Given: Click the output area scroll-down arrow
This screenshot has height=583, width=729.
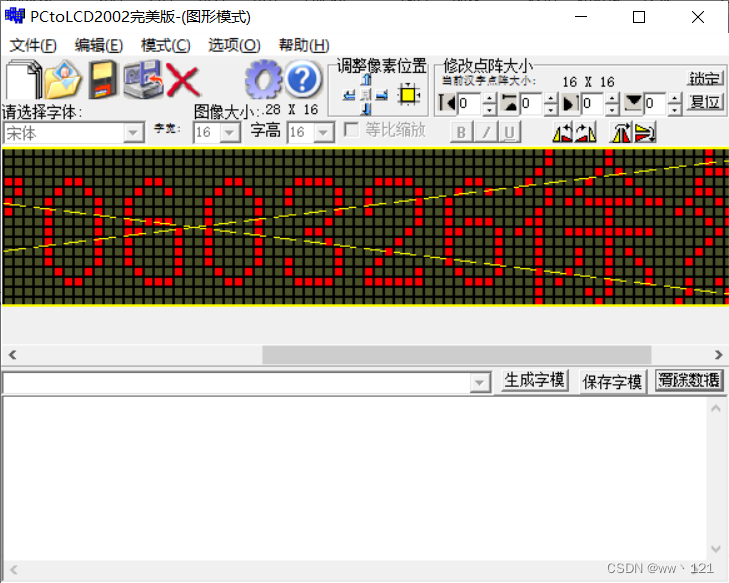Looking at the screenshot, I should click(716, 549).
